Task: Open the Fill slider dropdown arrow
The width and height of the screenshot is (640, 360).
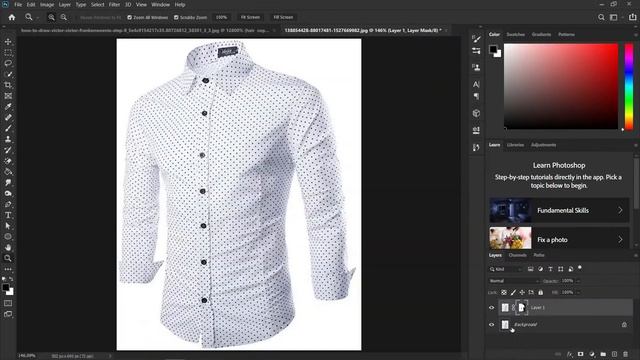Action: 578,292
